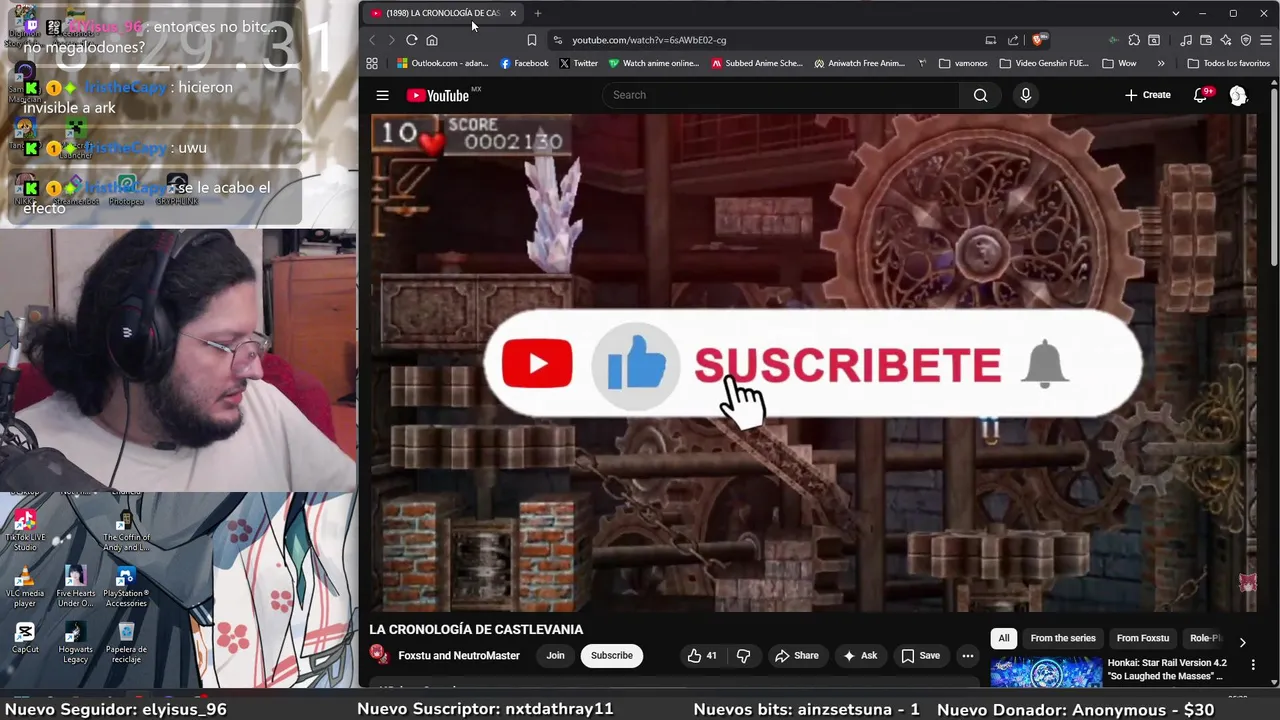Open browser tab search dropdown arrow
1280x720 pixels.
(1176, 13)
